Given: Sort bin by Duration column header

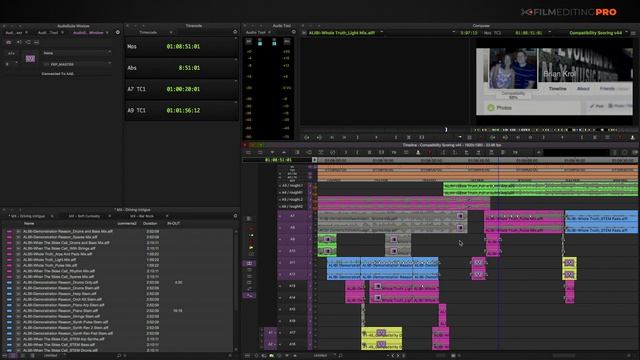Looking at the screenshot, I should click(x=150, y=224).
